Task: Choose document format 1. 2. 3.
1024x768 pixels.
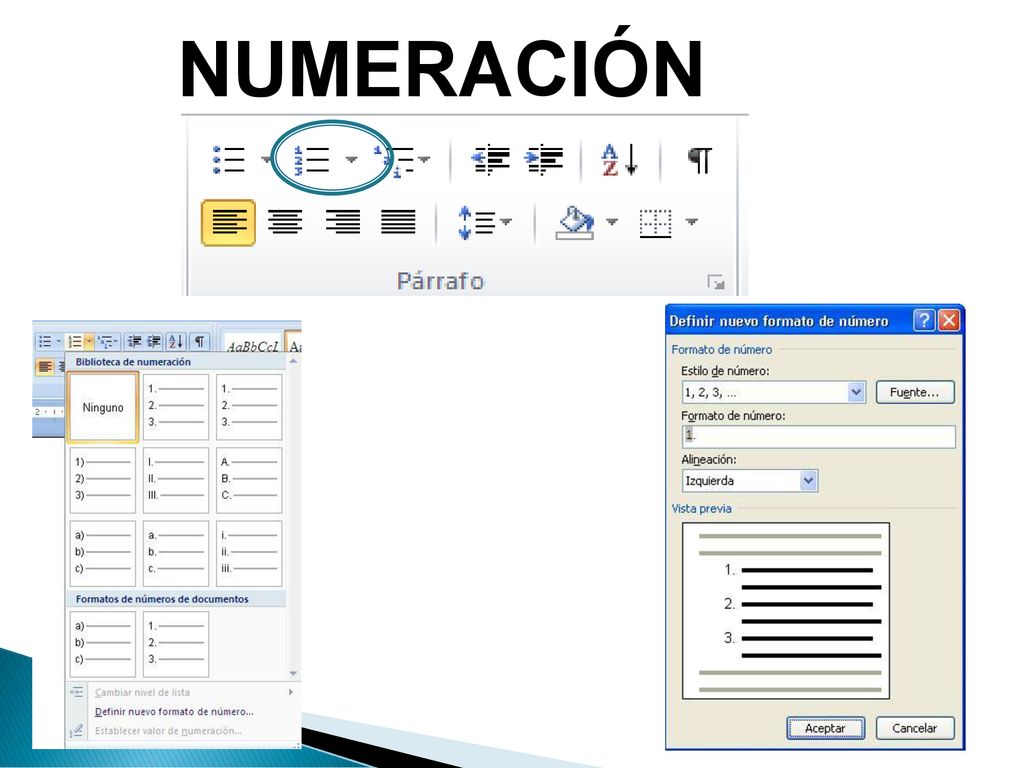Action: tap(176, 643)
